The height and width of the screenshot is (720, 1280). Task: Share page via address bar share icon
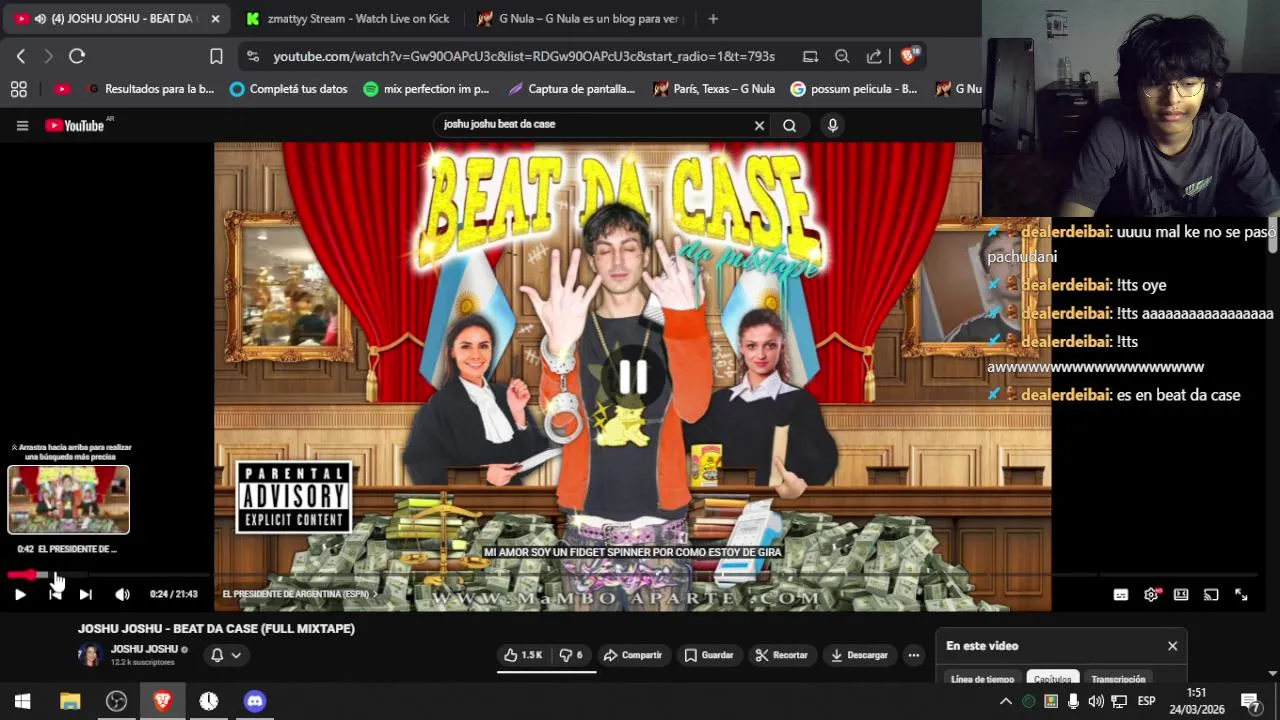(x=874, y=57)
